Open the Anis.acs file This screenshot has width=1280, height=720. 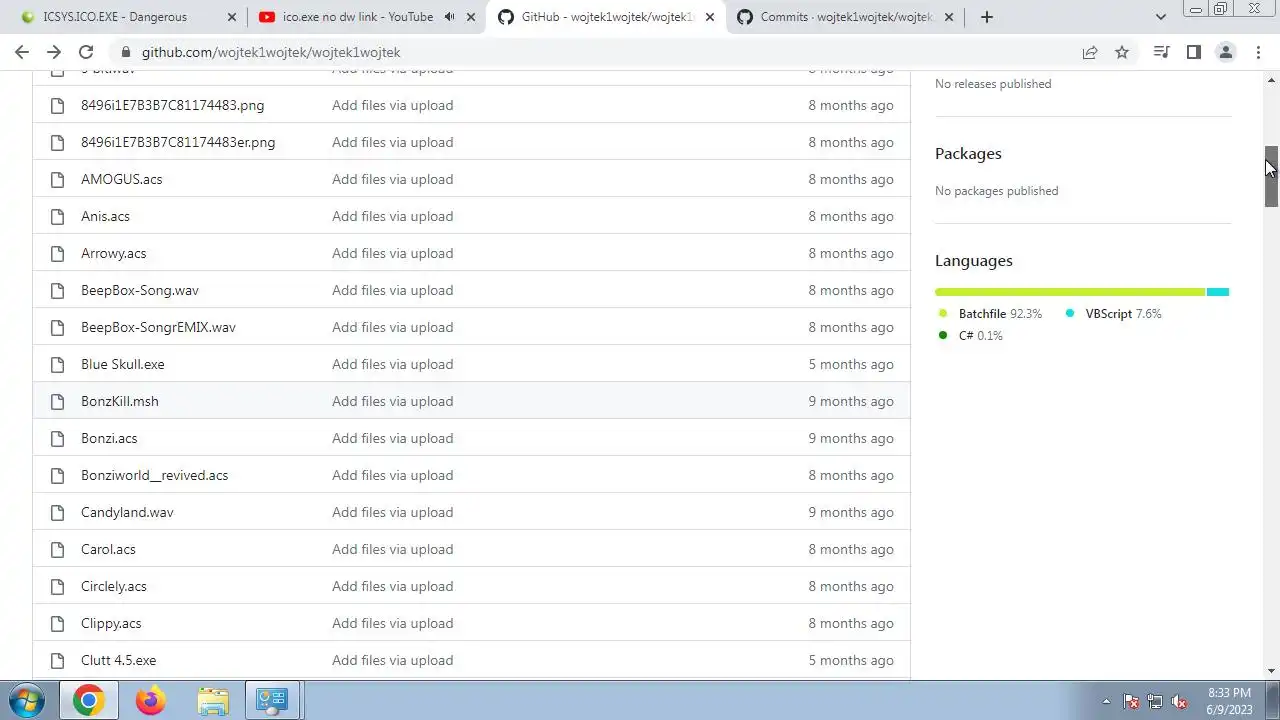(x=105, y=216)
